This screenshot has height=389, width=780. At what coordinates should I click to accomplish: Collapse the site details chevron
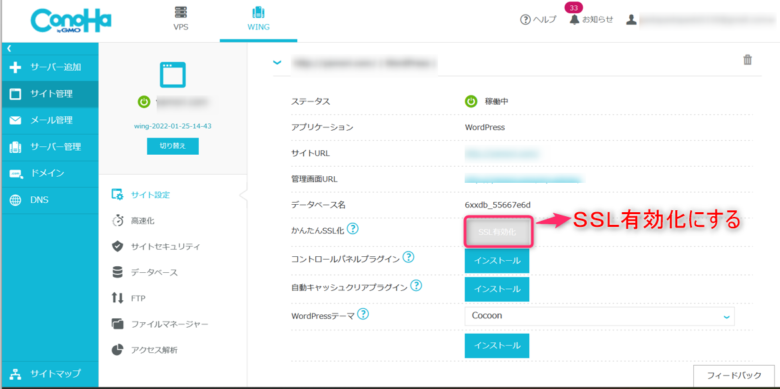coord(277,63)
